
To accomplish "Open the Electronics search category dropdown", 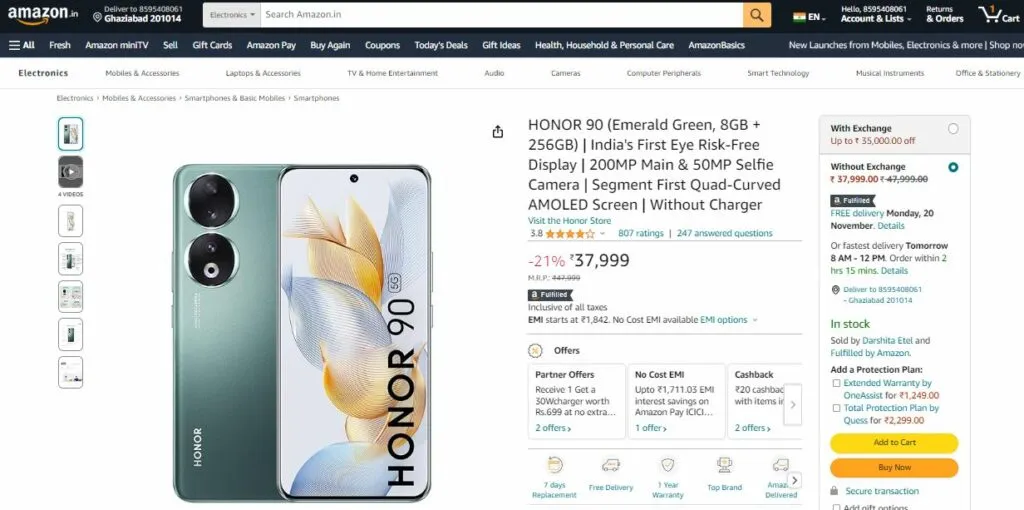I will (x=232, y=14).
